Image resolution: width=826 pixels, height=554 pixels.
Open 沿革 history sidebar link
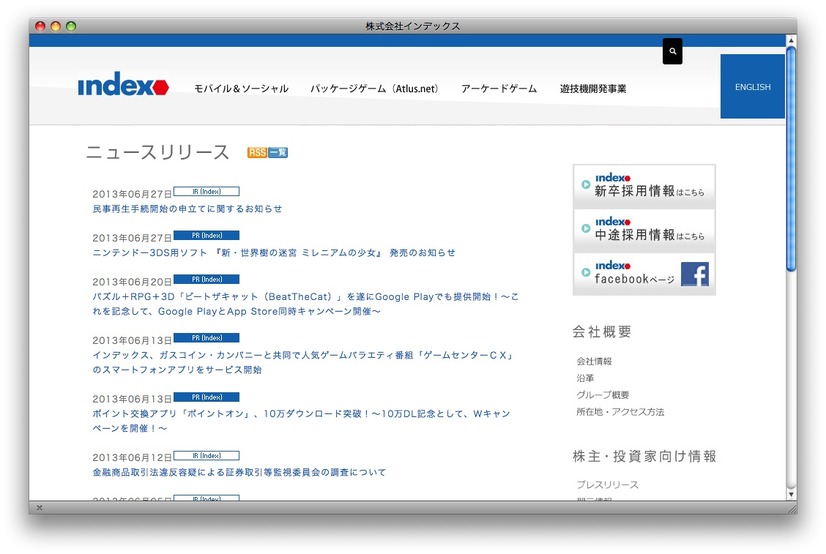585,378
